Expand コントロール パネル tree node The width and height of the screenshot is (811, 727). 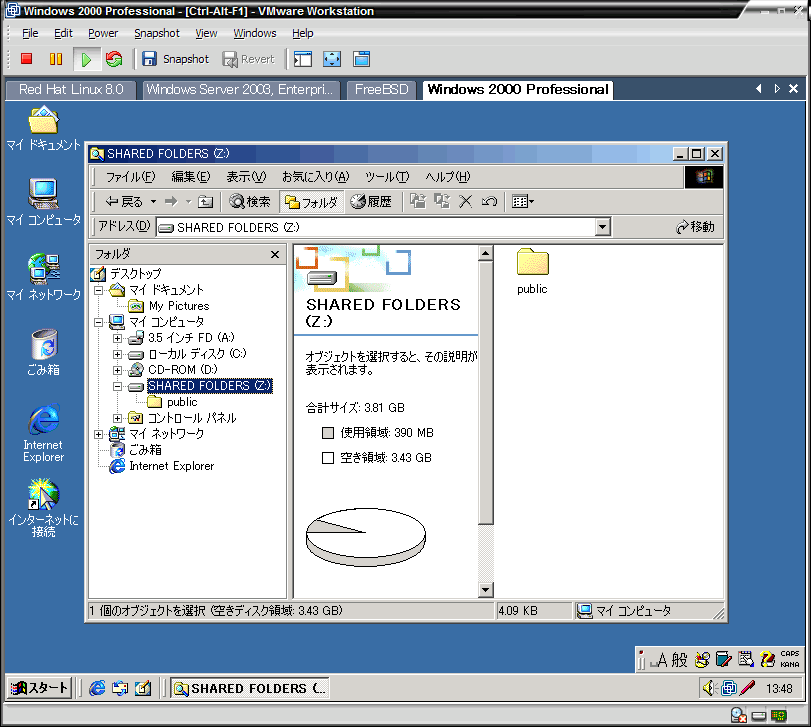117,418
